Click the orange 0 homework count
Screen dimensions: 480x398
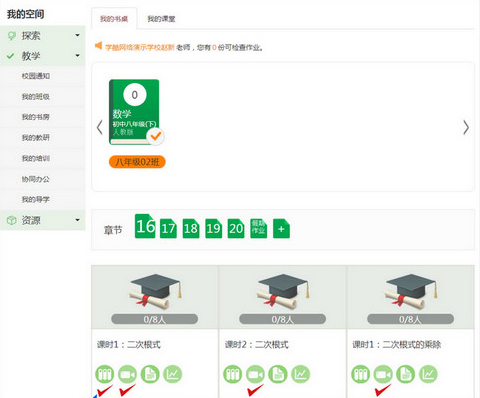214,48
